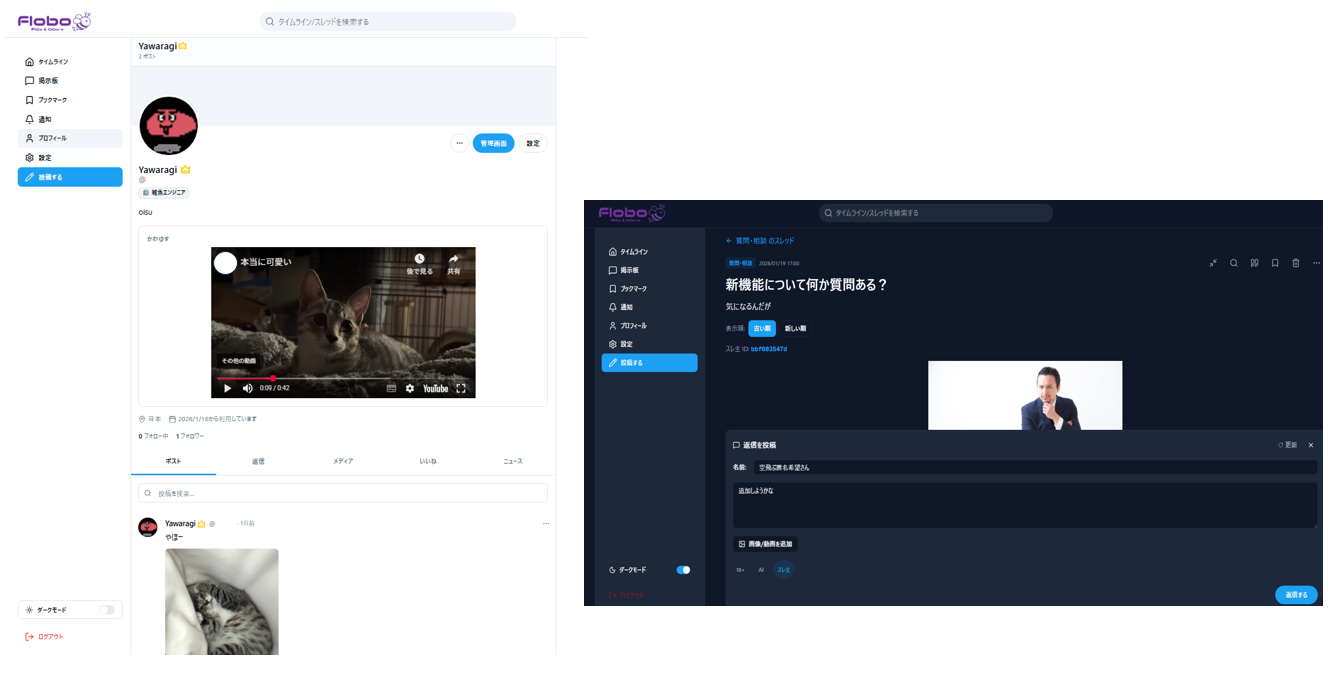
Task: Open YouTube player settings gear
Action: pyautogui.click(x=410, y=388)
